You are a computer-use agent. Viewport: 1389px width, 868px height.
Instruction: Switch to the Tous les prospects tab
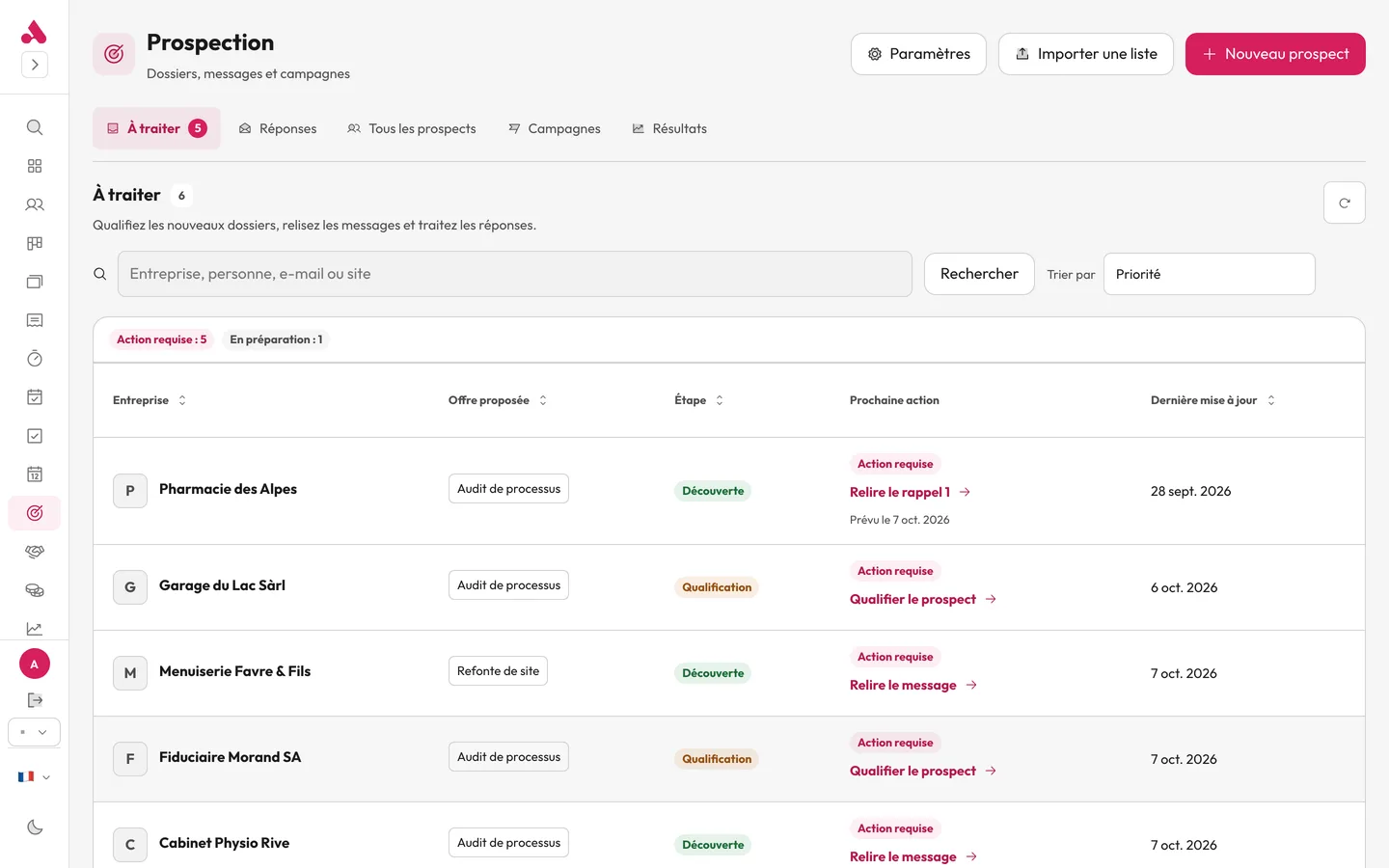pos(412,128)
